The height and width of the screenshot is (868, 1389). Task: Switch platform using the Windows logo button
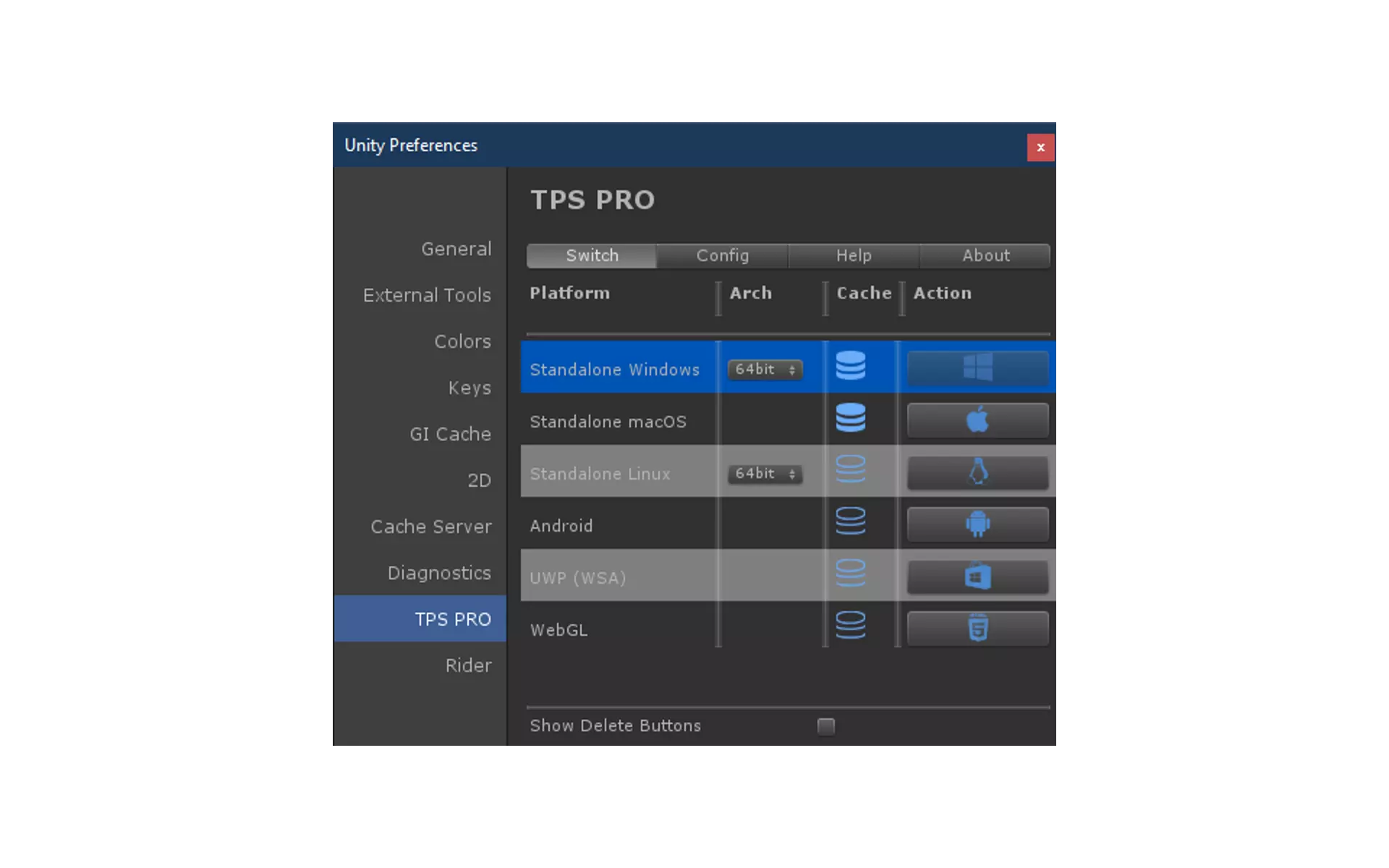click(x=977, y=367)
